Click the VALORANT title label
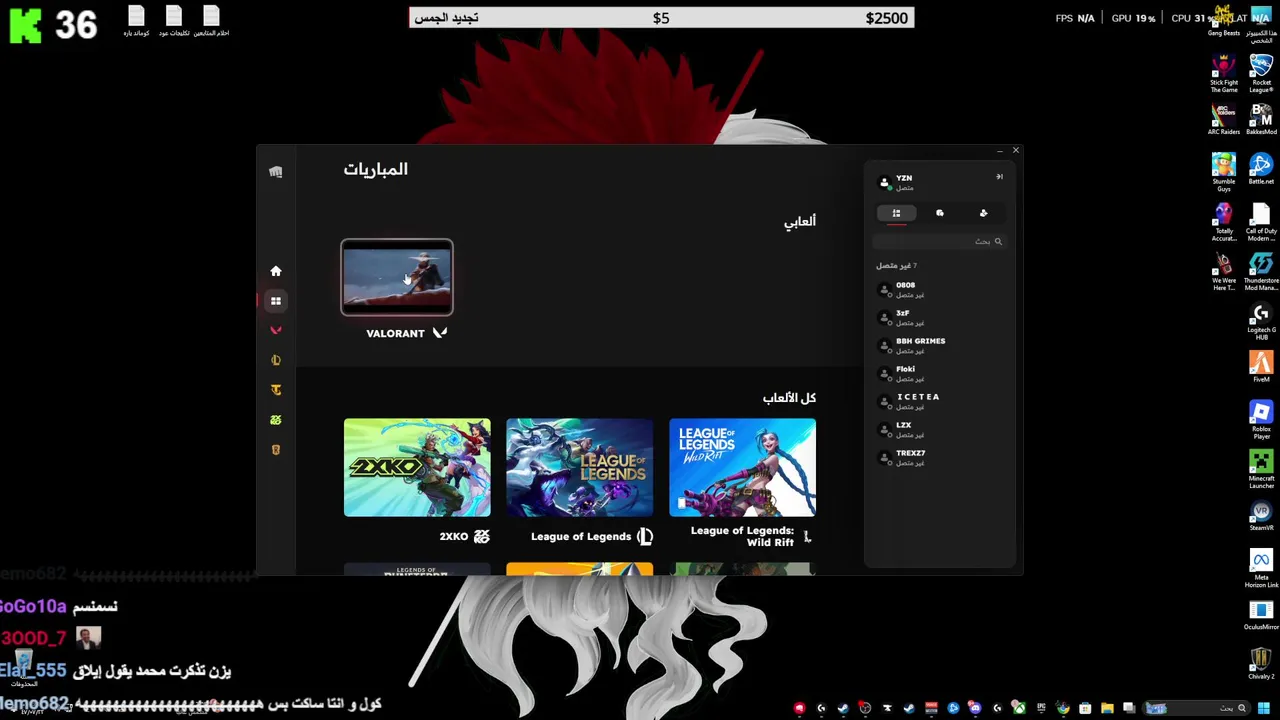Image resolution: width=1280 pixels, height=720 pixels. (395, 333)
